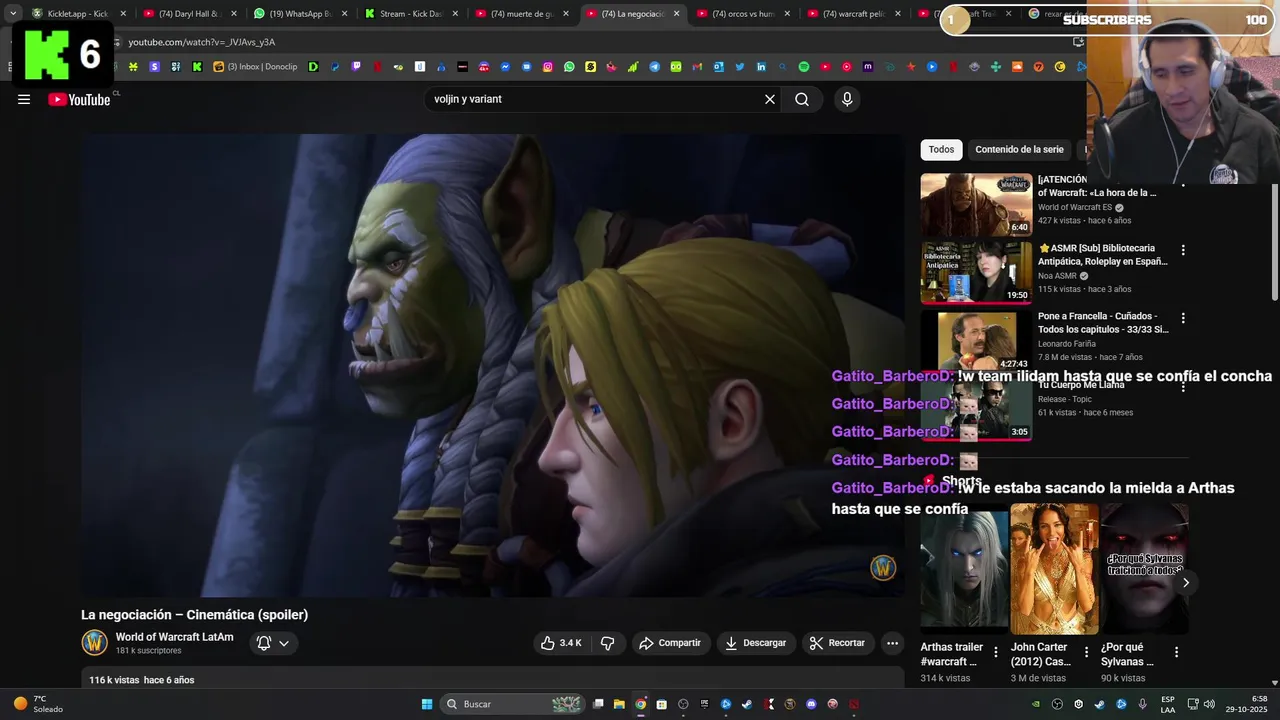
Task: Open the Pone a Francella video title
Action: point(1103,322)
